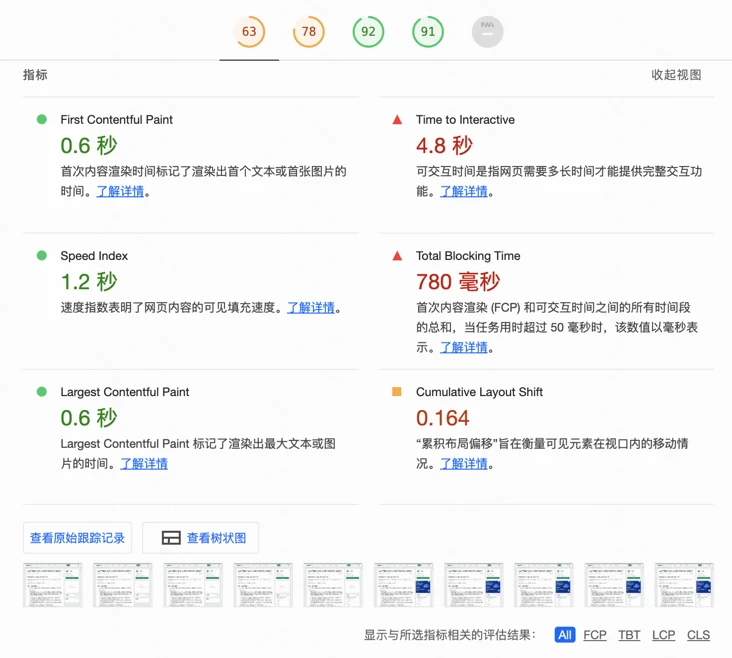Click the Speed Index metric title

click(94, 256)
